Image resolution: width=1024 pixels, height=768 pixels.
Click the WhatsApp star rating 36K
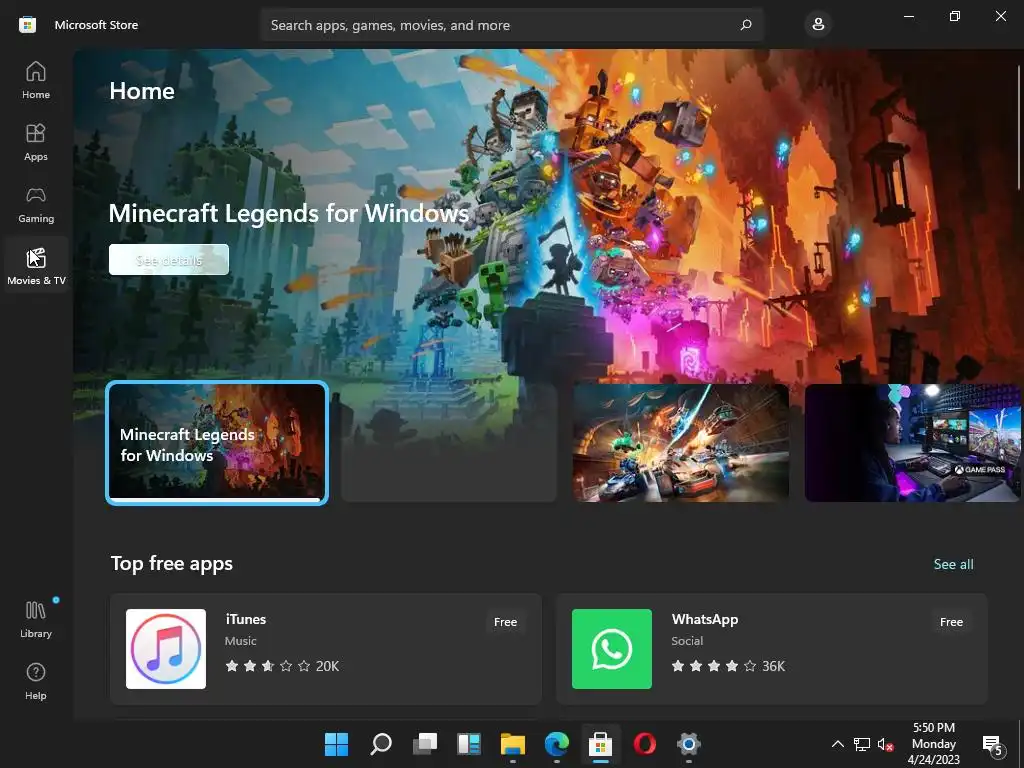click(x=728, y=666)
